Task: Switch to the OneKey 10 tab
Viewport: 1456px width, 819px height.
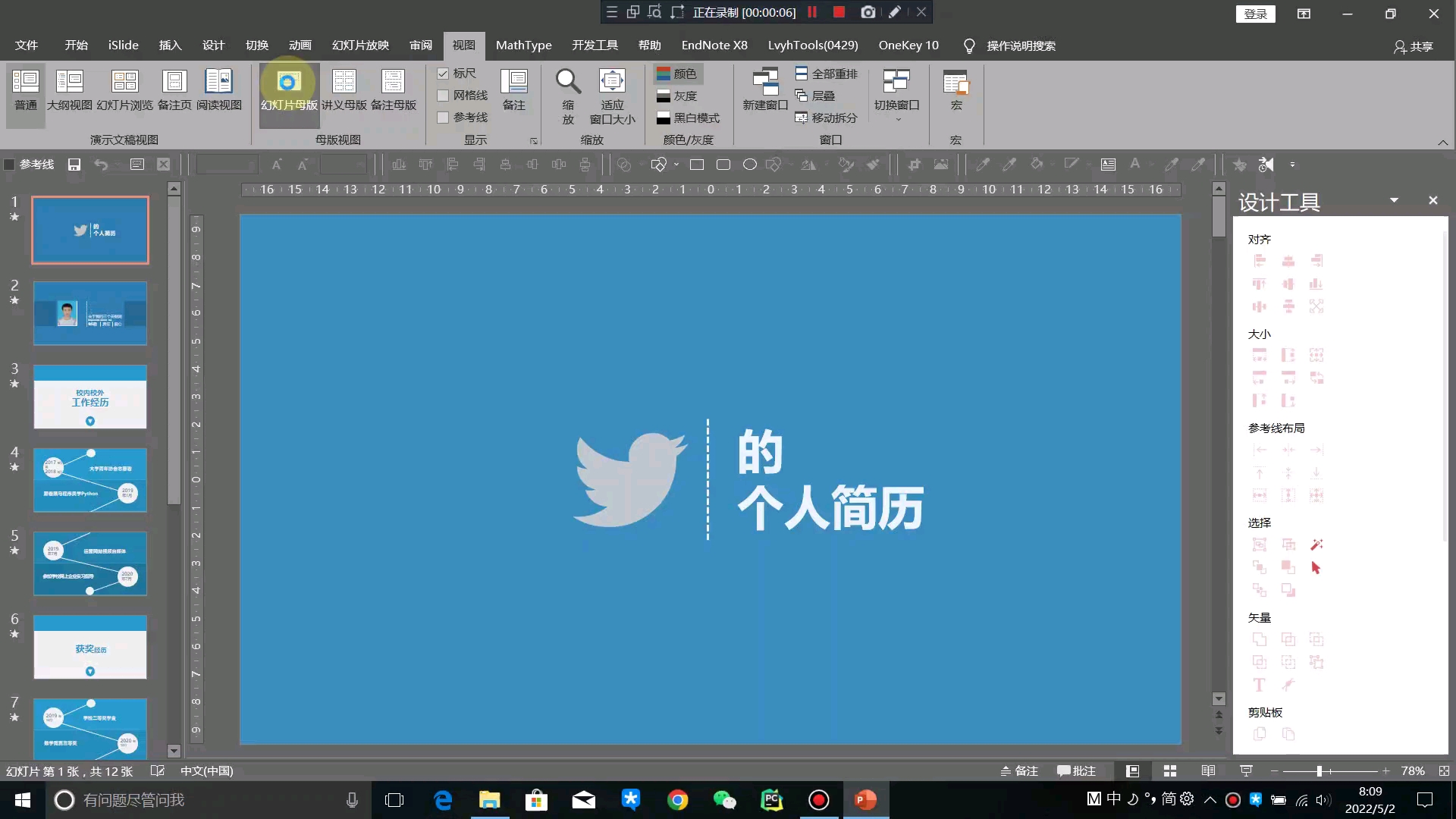Action: [x=908, y=45]
